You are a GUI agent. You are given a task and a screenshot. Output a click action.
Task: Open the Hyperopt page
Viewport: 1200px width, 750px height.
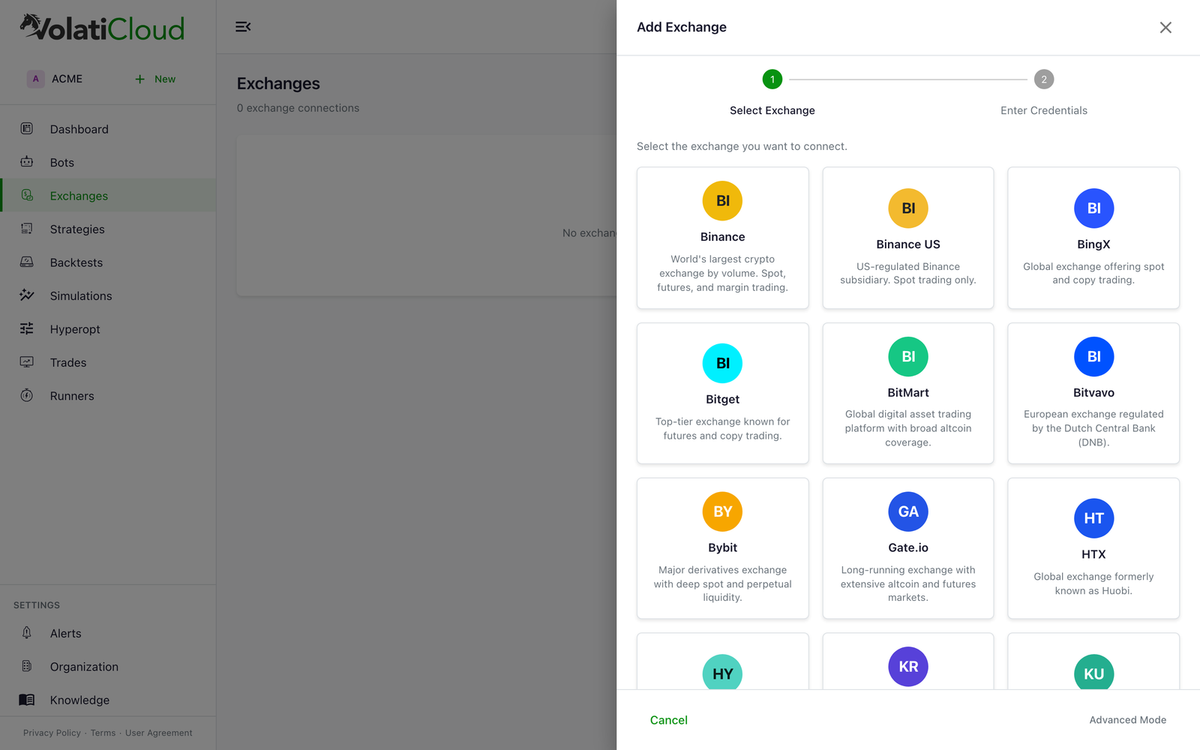(x=108, y=329)
